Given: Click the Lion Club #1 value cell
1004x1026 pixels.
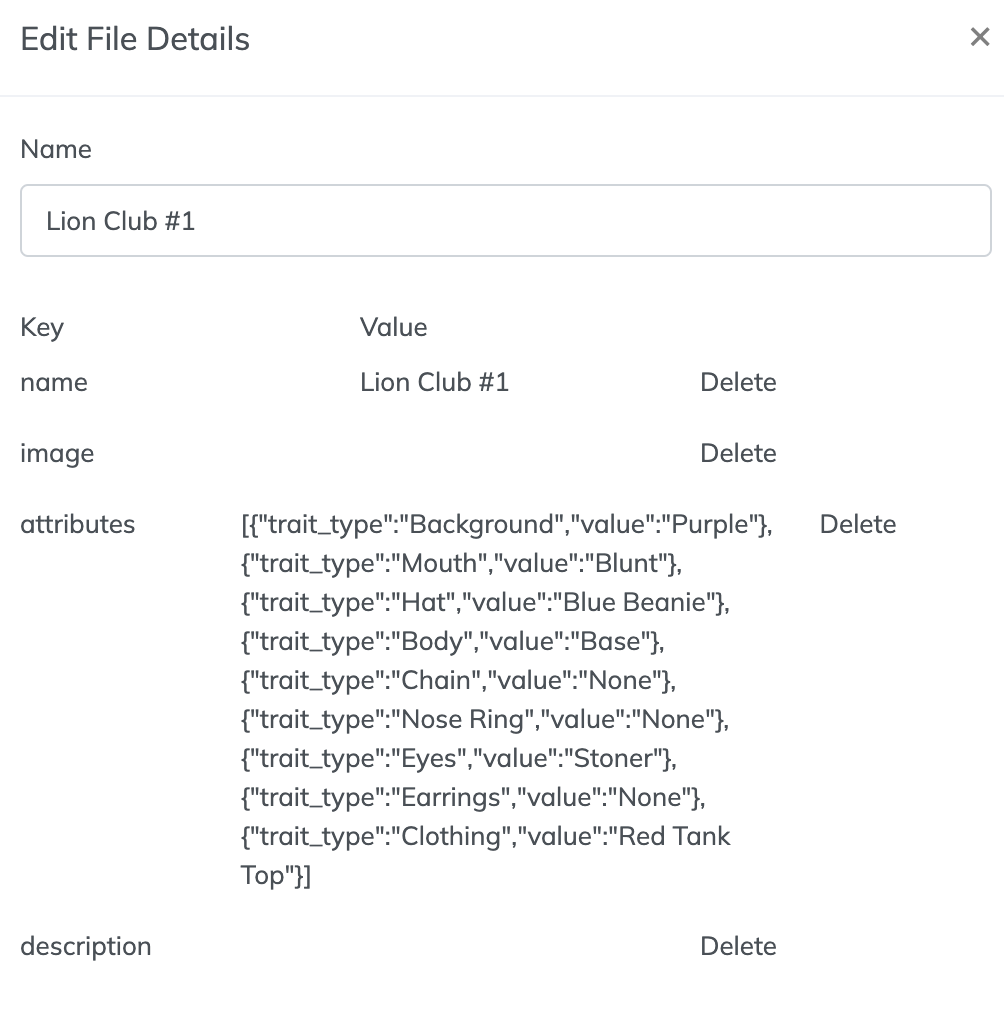Looking at the screenshot, I should point(434,382).
